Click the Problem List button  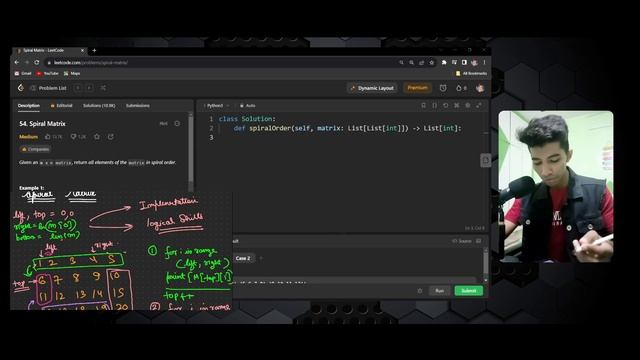click(49, 88)
